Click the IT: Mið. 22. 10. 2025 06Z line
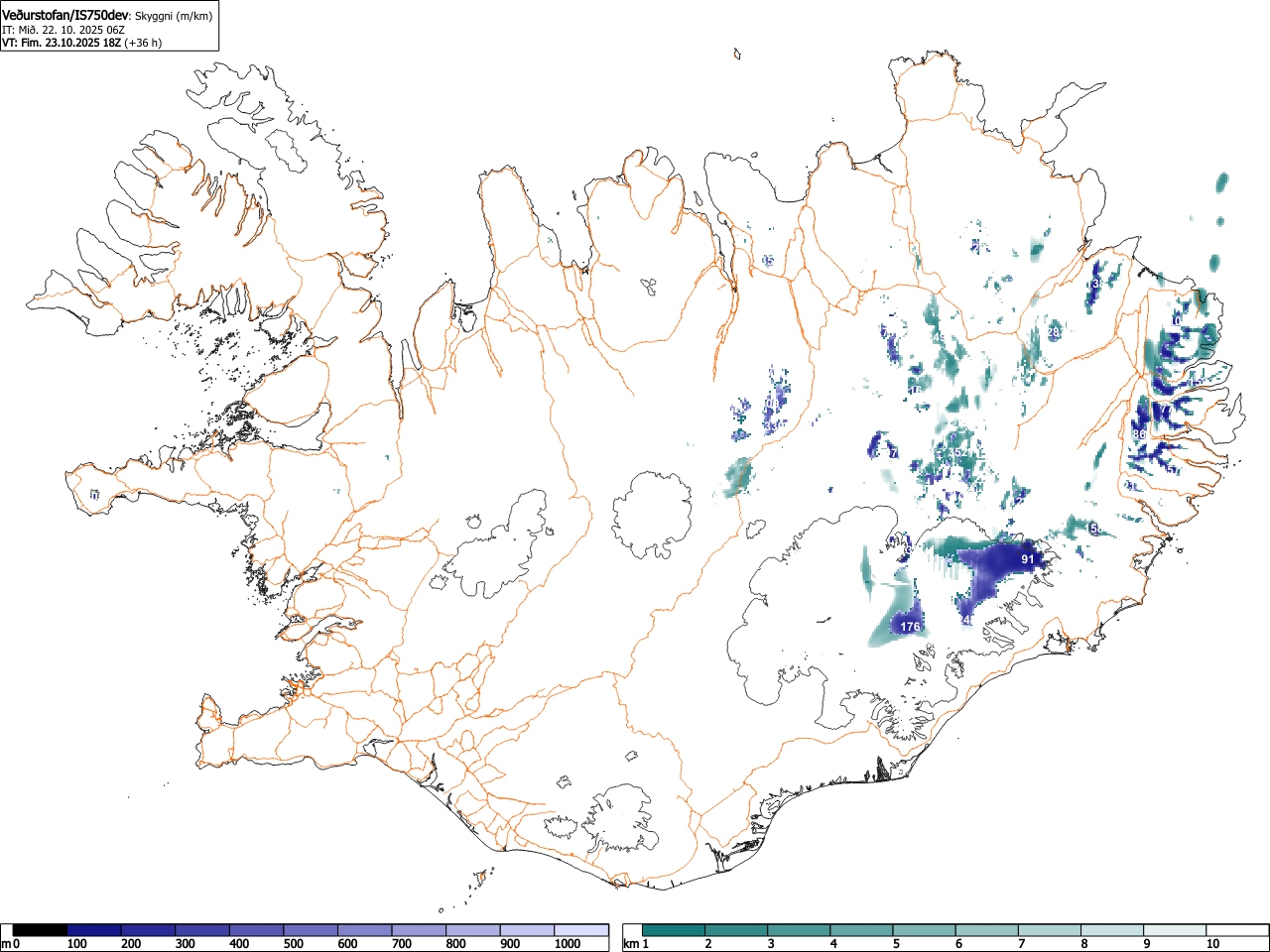This screenshot has width=1270, height=952. 63,30
